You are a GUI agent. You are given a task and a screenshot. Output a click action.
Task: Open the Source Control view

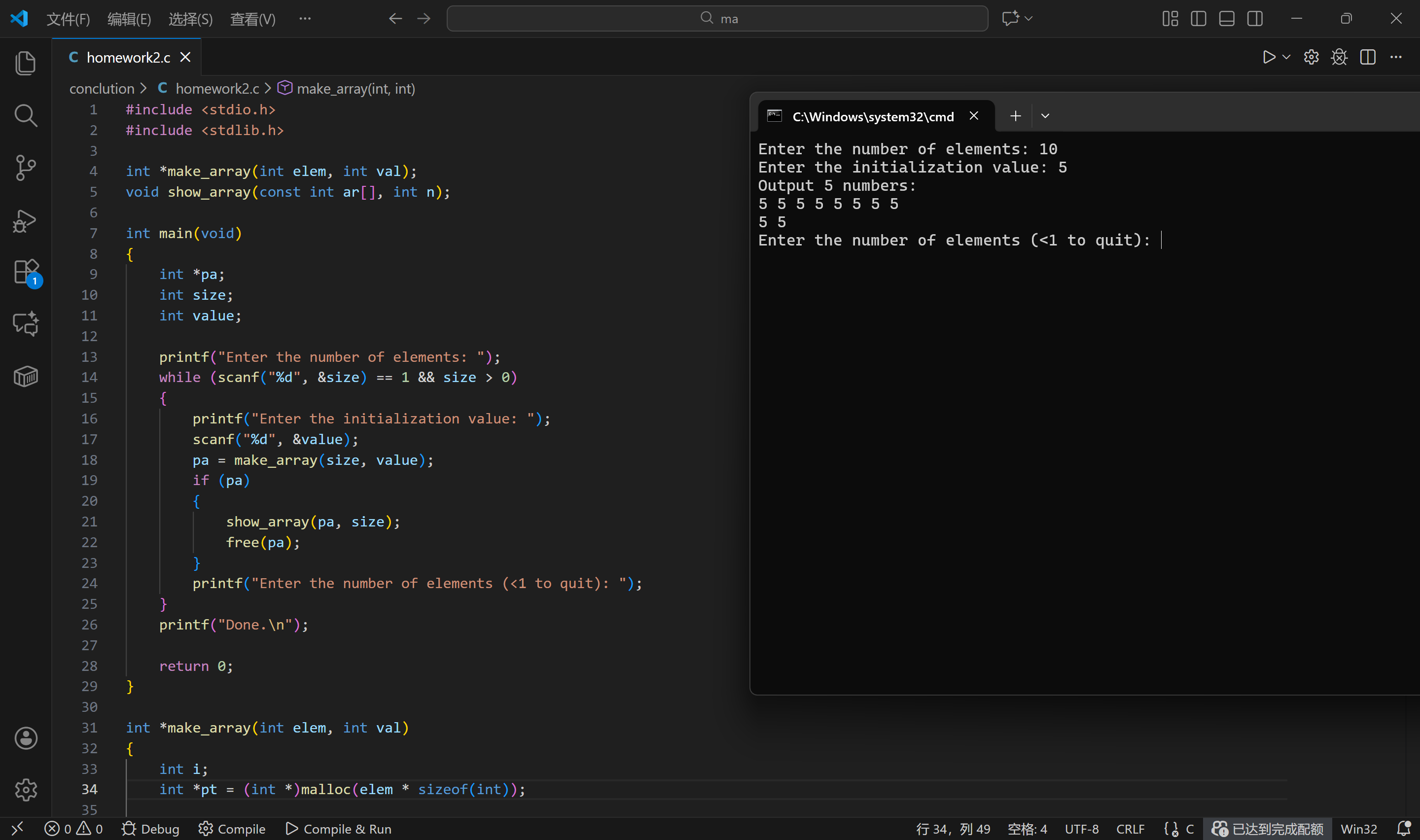coord(26,168)
